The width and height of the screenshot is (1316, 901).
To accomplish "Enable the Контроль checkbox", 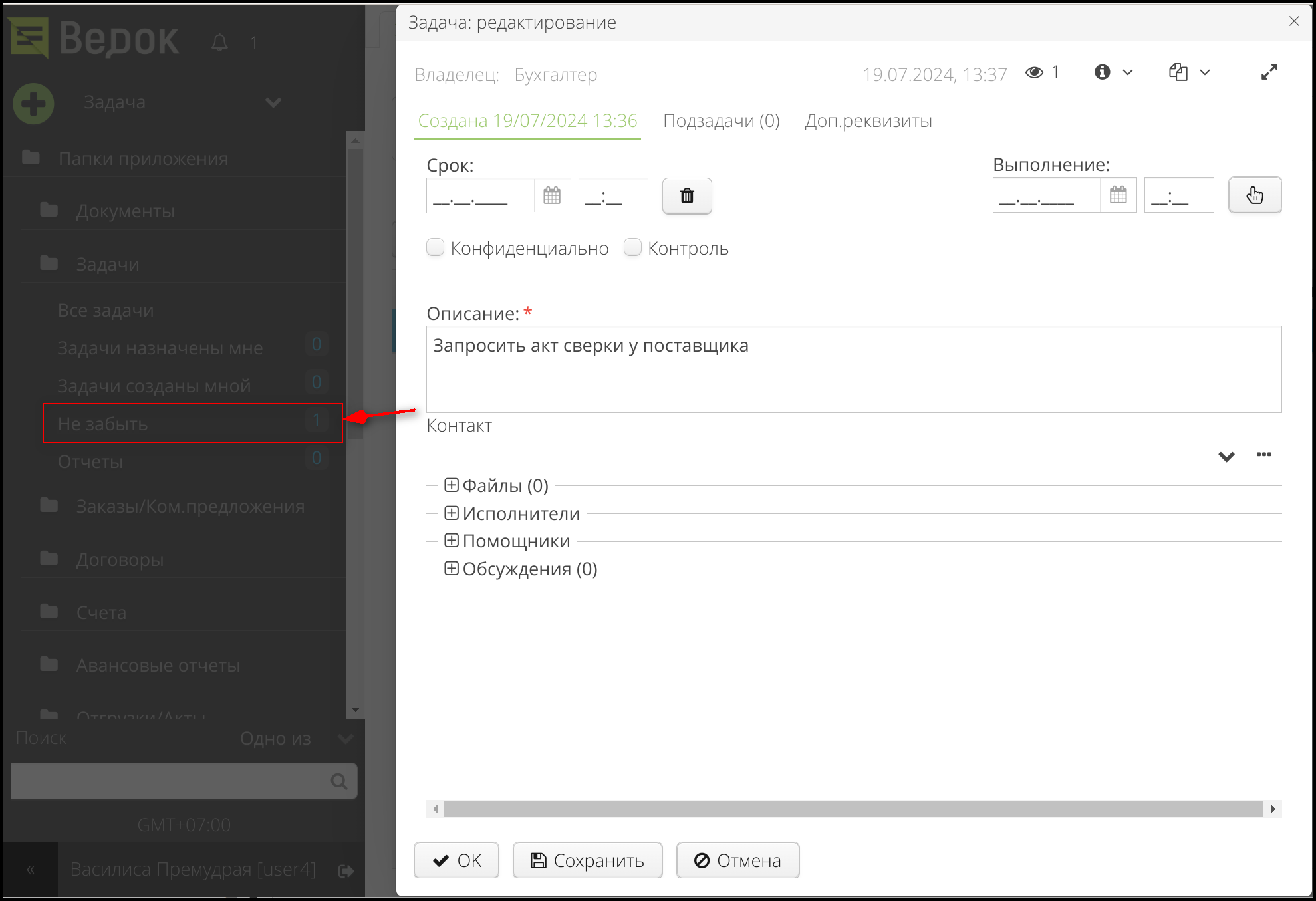I will [632, 247].
